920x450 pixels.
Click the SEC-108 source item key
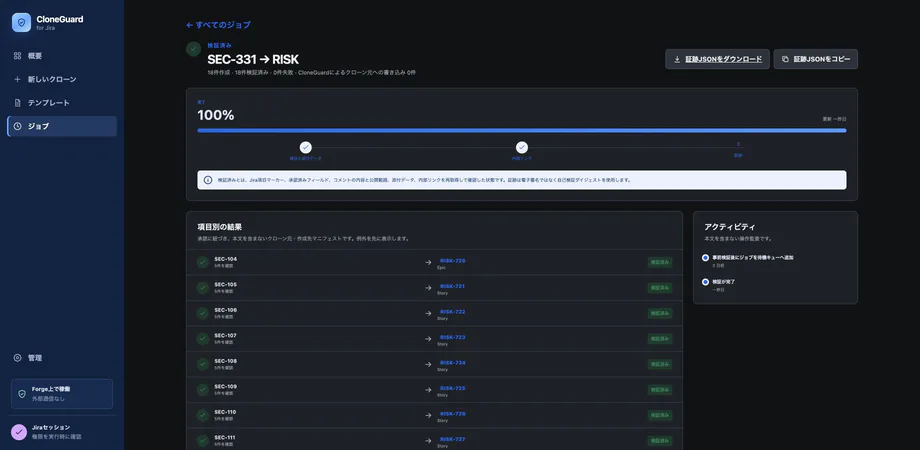click(x=226, y=361)
